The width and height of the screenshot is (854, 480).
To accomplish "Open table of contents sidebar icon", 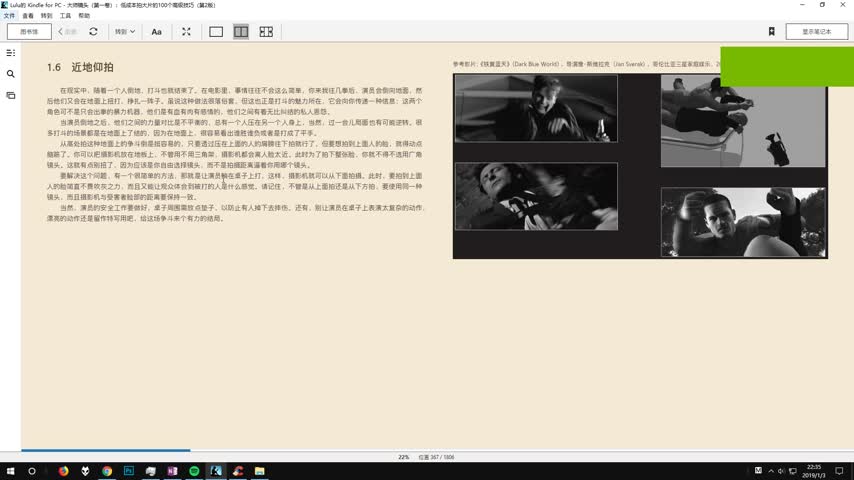I will [10, 53].
